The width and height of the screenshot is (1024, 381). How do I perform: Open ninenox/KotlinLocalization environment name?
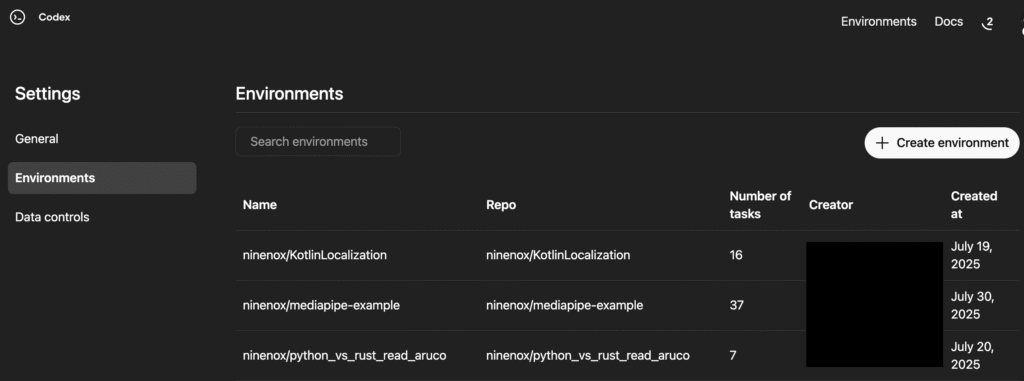click(x=315, y=255)
